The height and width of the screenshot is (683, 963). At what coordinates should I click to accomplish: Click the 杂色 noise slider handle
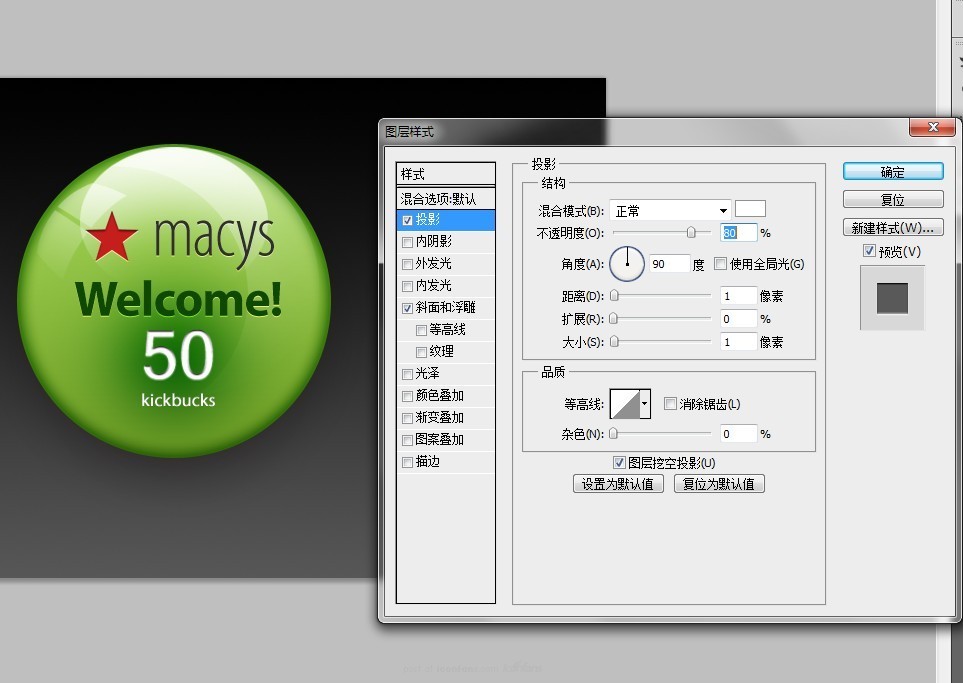pos(613,434)
